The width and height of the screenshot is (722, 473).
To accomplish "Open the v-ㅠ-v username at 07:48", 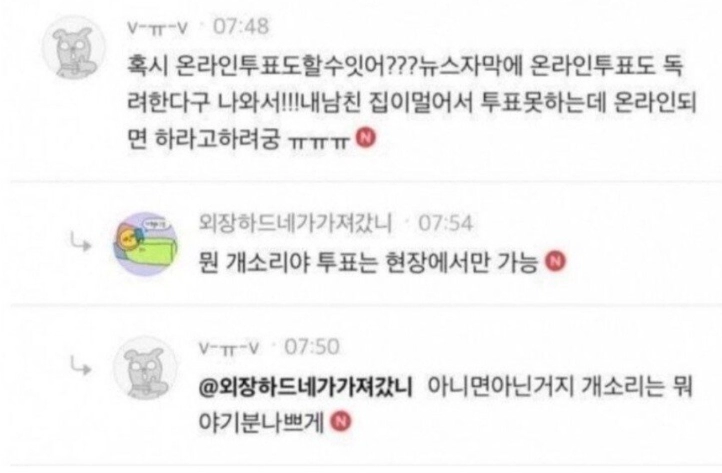I will (x=158, y=28).
